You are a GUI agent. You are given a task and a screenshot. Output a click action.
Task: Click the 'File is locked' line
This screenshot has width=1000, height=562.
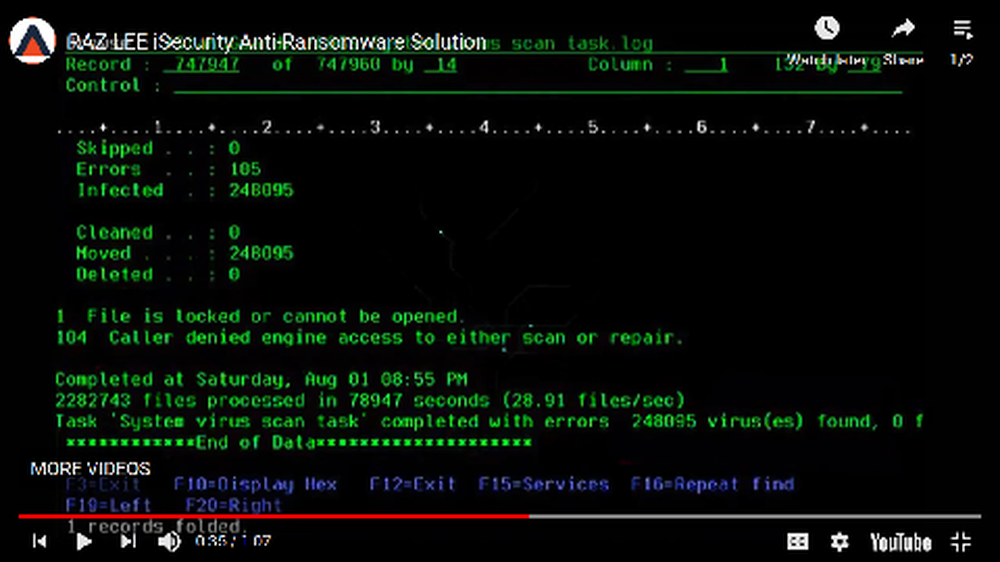click(x=261, y=316)
